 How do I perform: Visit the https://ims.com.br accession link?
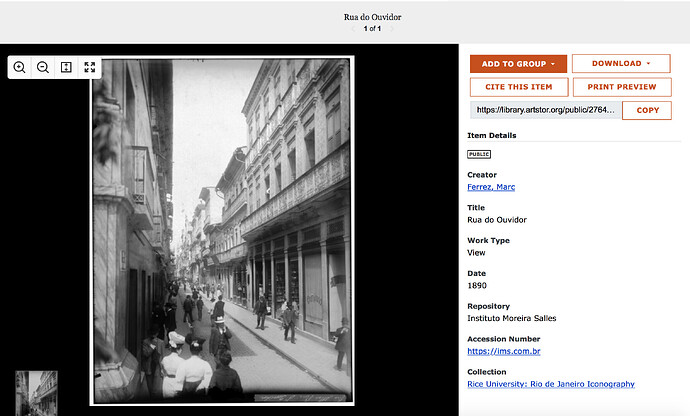click(503, 351)
